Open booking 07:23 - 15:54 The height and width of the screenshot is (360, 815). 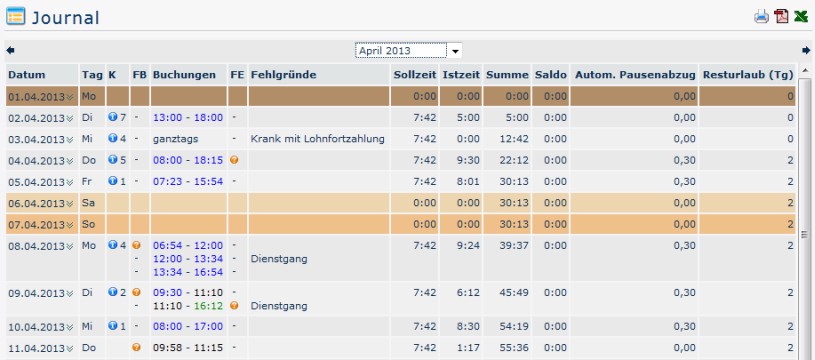188,182
